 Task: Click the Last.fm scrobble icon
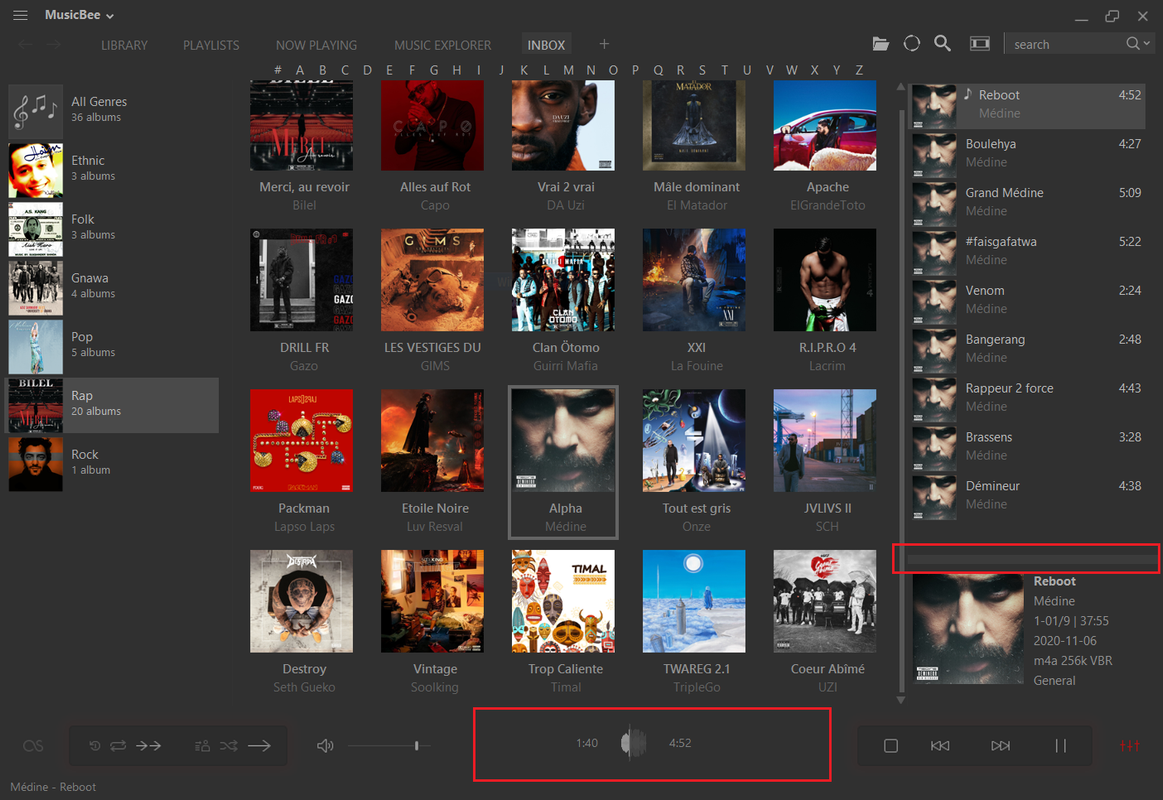point(33,746)
